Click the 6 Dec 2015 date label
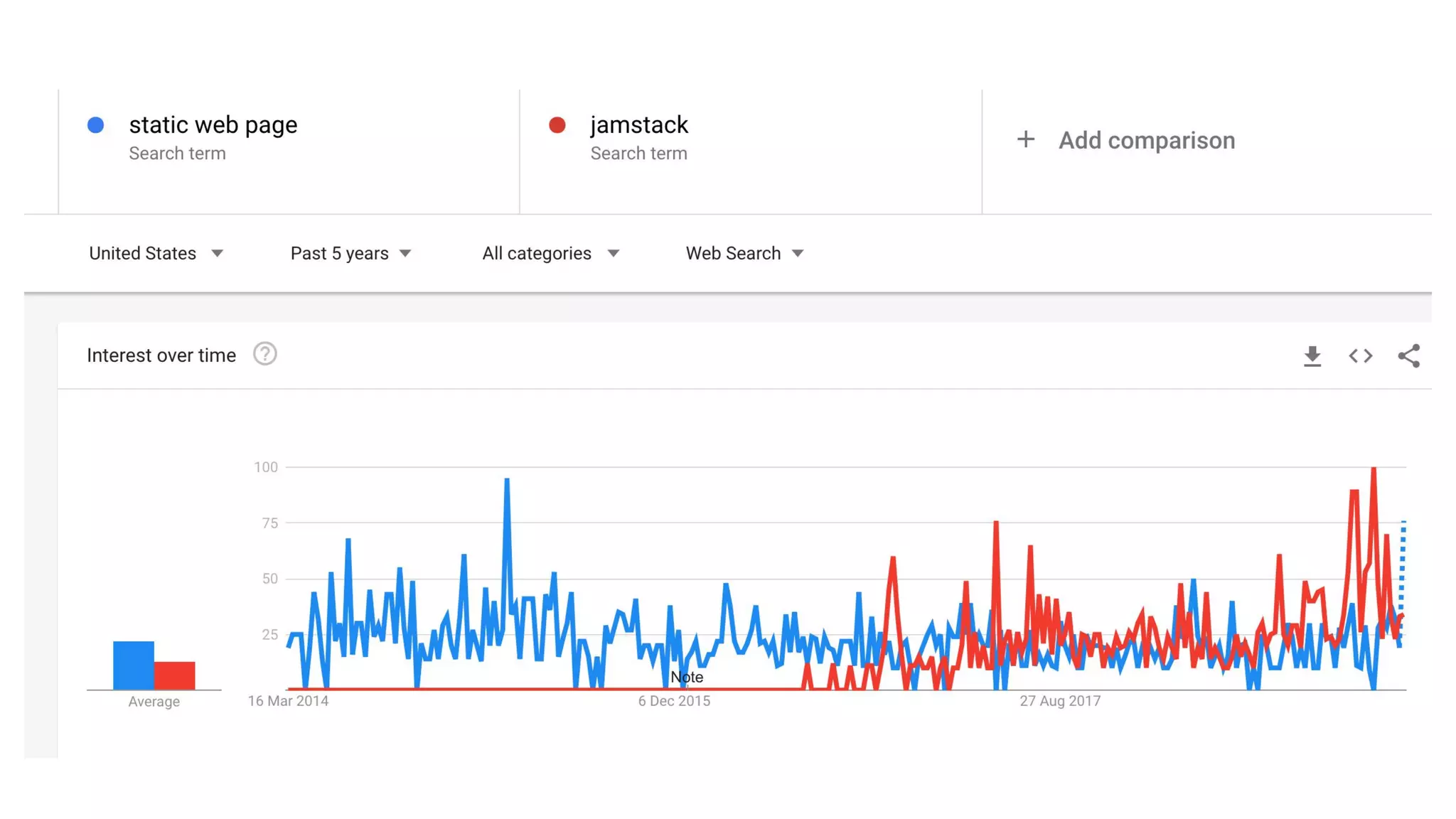1456x819 pixels. click(674, 701)
